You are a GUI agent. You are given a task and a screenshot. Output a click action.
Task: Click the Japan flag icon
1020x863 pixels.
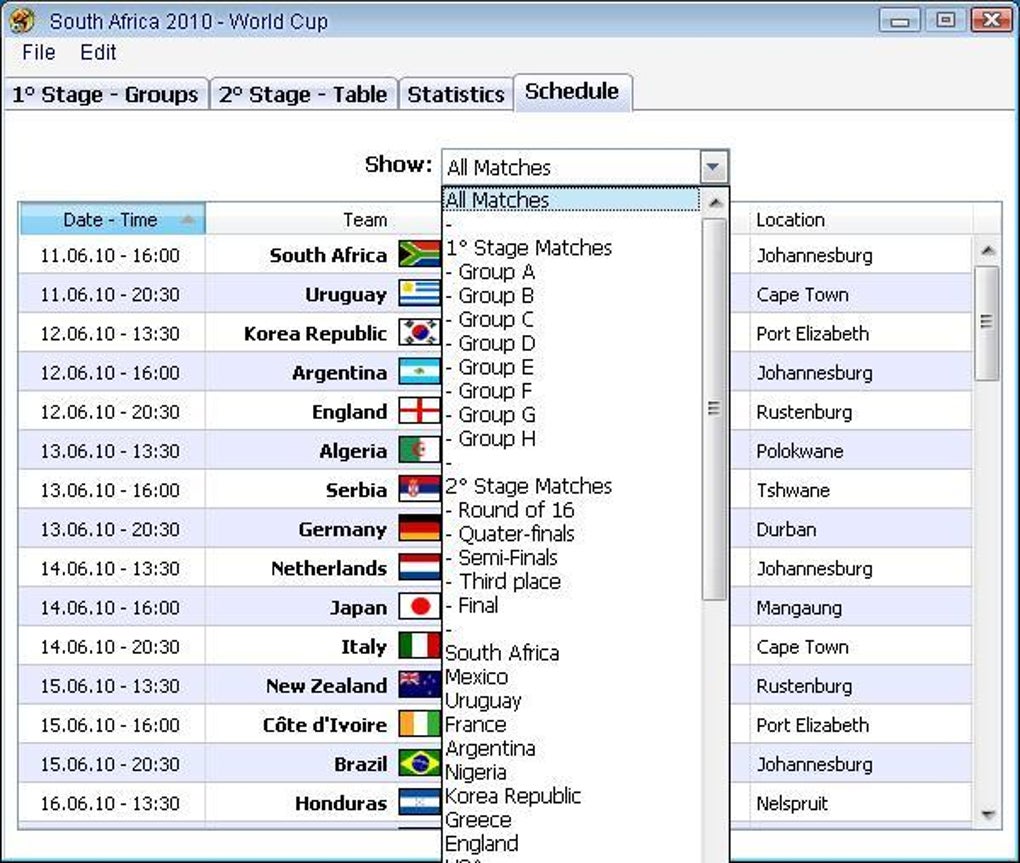coord(420,607)
